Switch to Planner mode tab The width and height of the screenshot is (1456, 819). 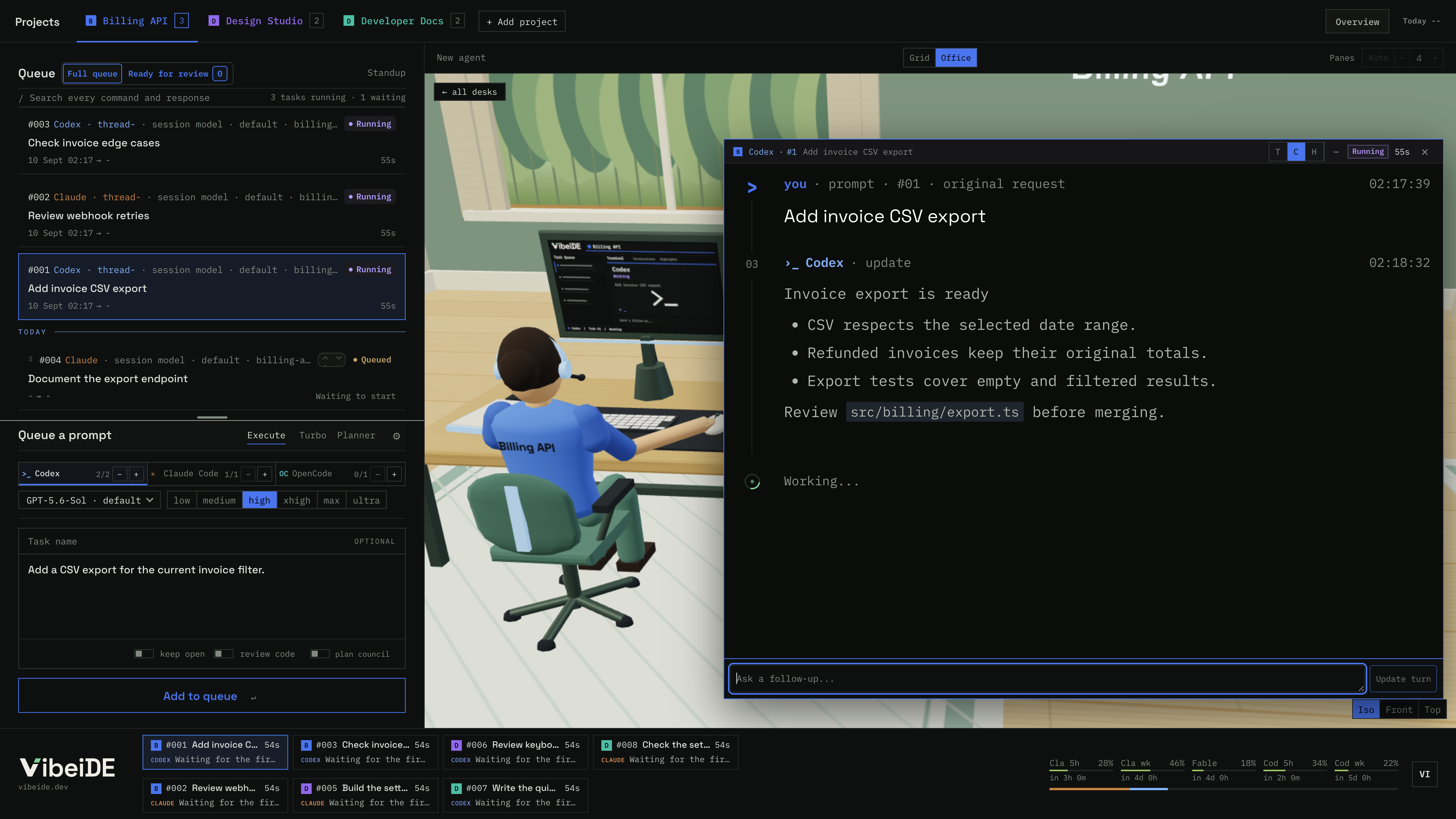(356, 435)
